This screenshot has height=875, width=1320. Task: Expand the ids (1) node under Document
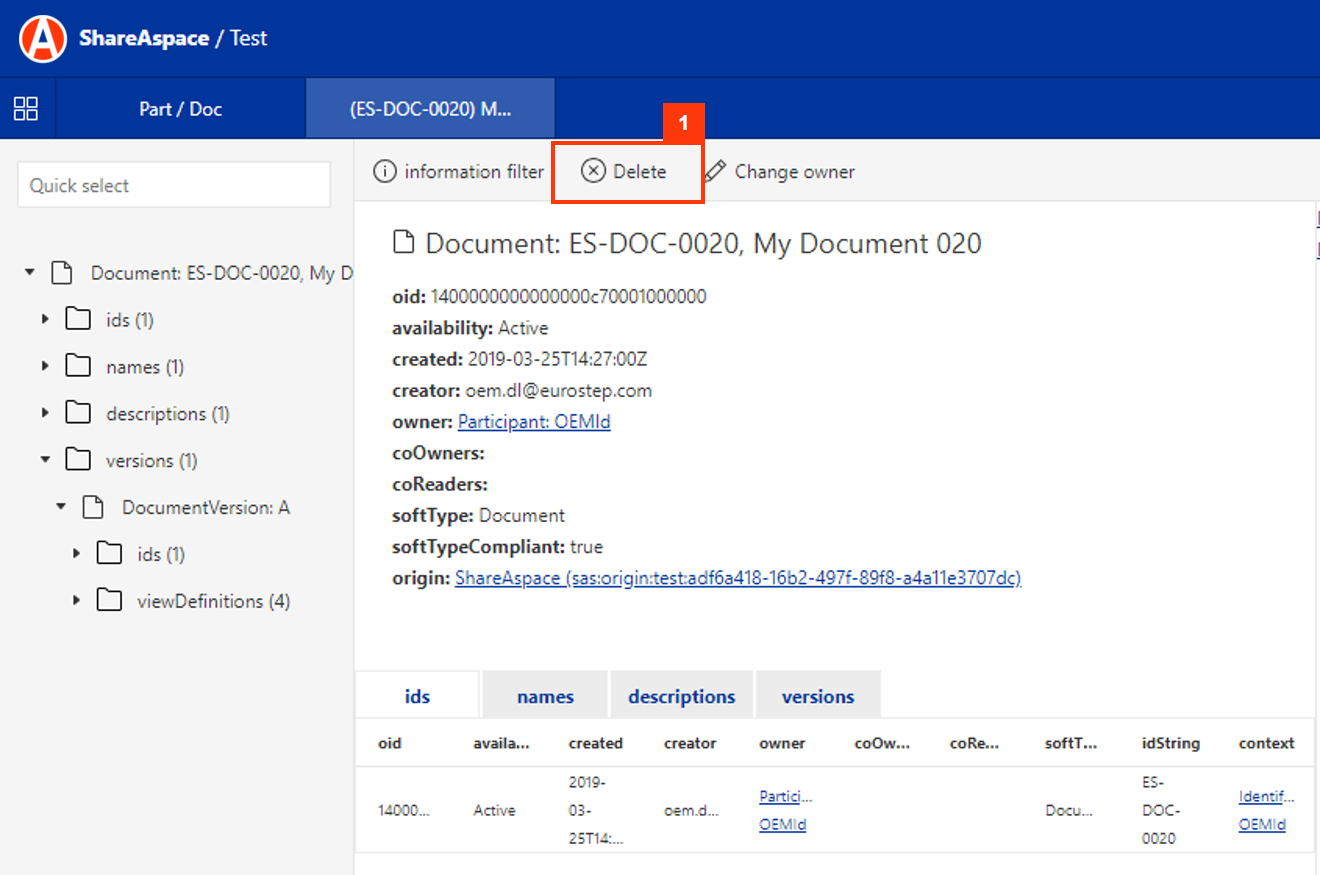(x=45, y=320)
